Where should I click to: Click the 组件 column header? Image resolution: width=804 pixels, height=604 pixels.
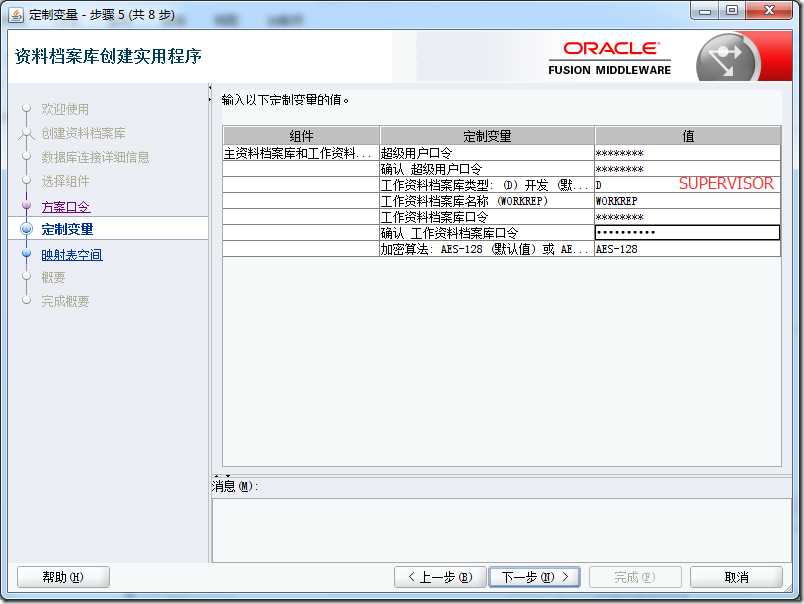301,136
